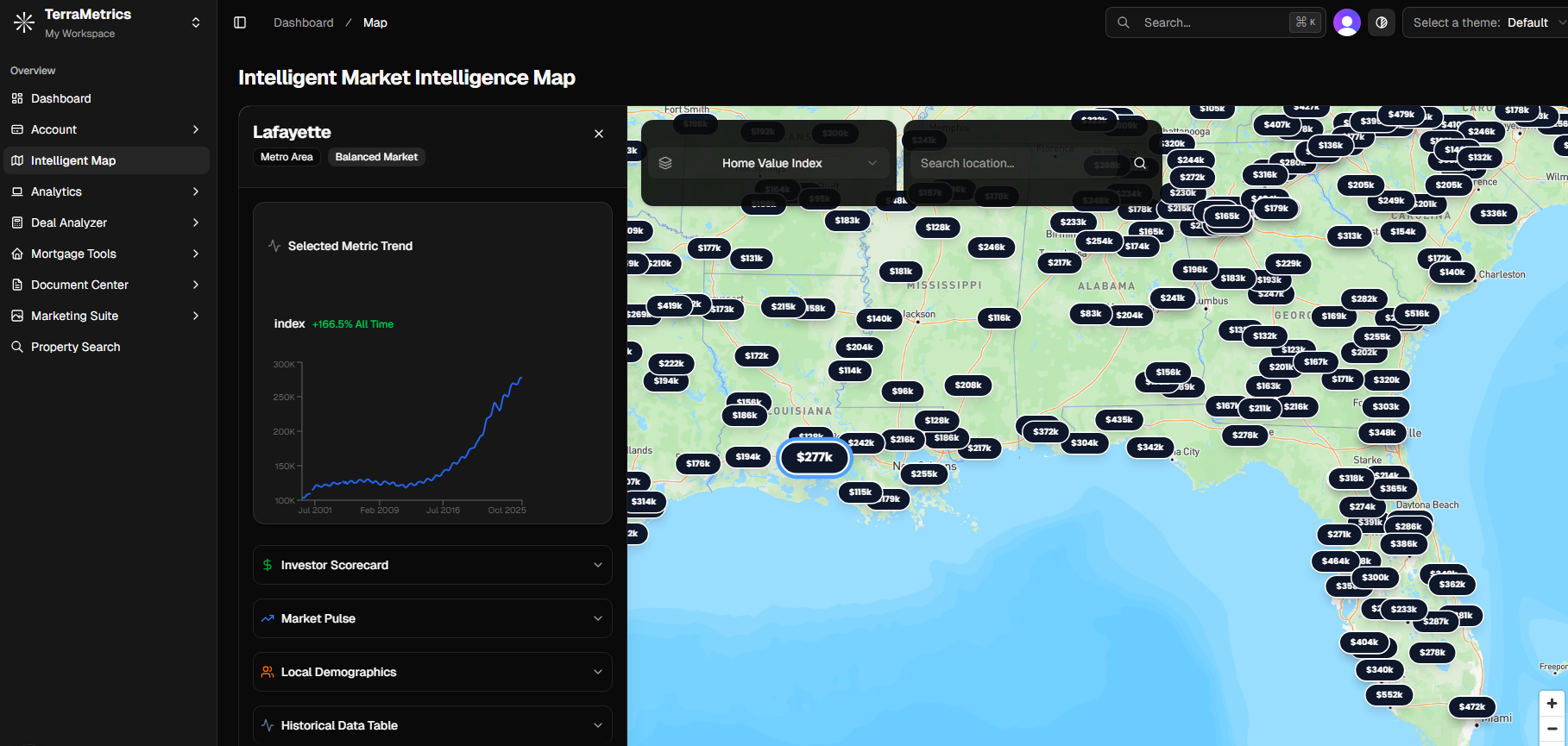The height and width of the screenshot is (746, 1568).
Task: Expand the Deal Analyzer chevron
Action: (x=196, y=223)
